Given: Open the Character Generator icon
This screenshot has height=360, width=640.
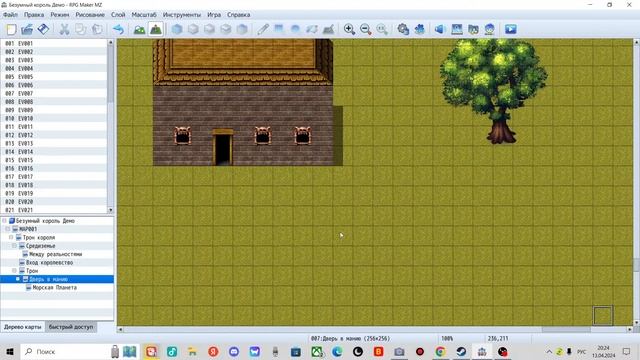Looking at the screenshot, I should point(489,29).
